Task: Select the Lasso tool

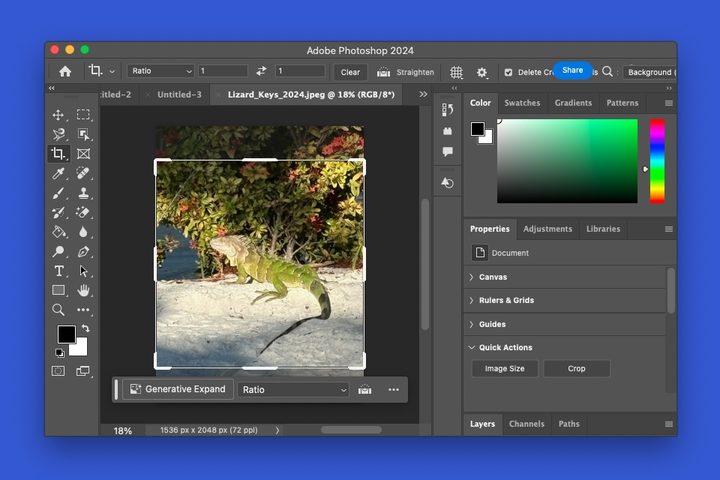Action: pyautogui.click(x=58, y=134)
